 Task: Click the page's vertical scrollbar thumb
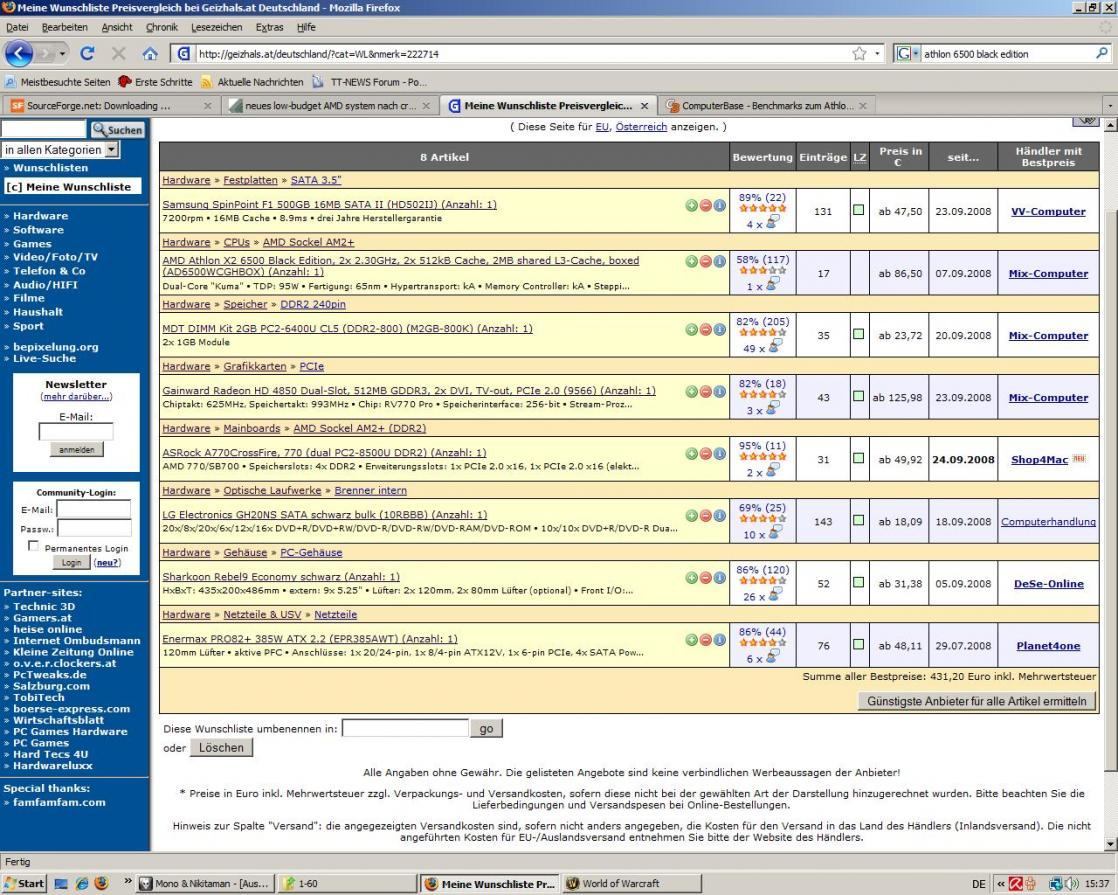(x=1110, y=490)
